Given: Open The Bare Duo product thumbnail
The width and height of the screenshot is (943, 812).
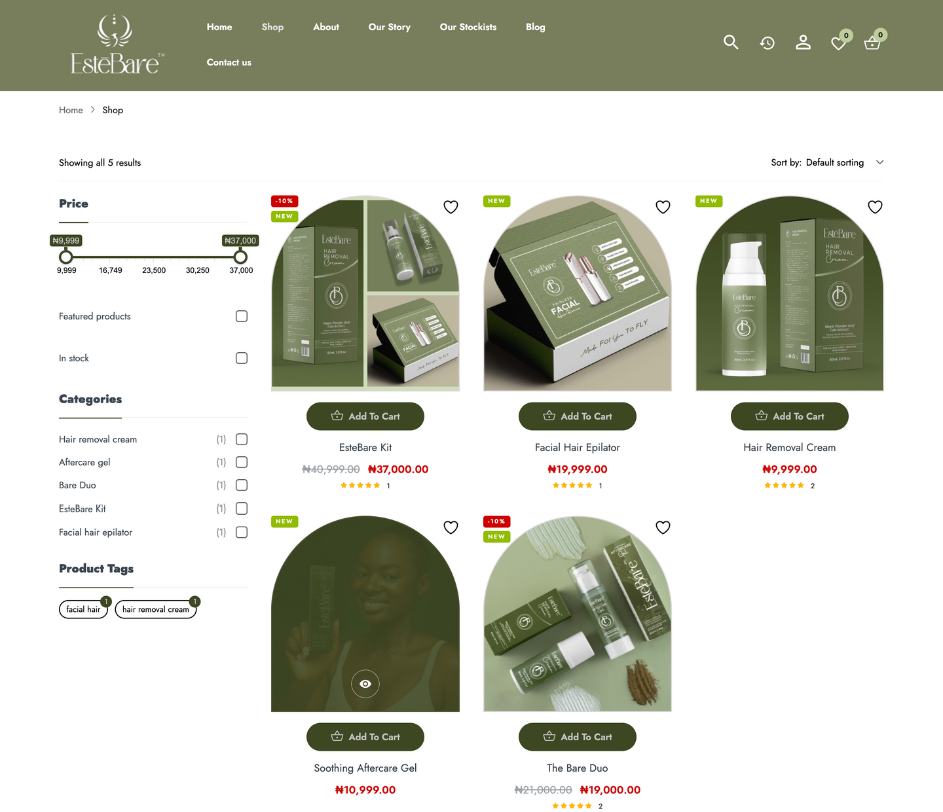Looking at the screenshot, I should pyautogui.click(x=577, y=615).
